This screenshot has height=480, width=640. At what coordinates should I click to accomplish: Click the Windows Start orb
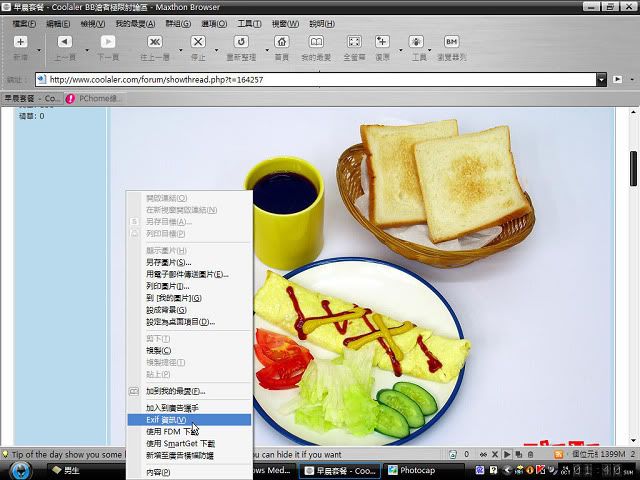pos(20,470)
